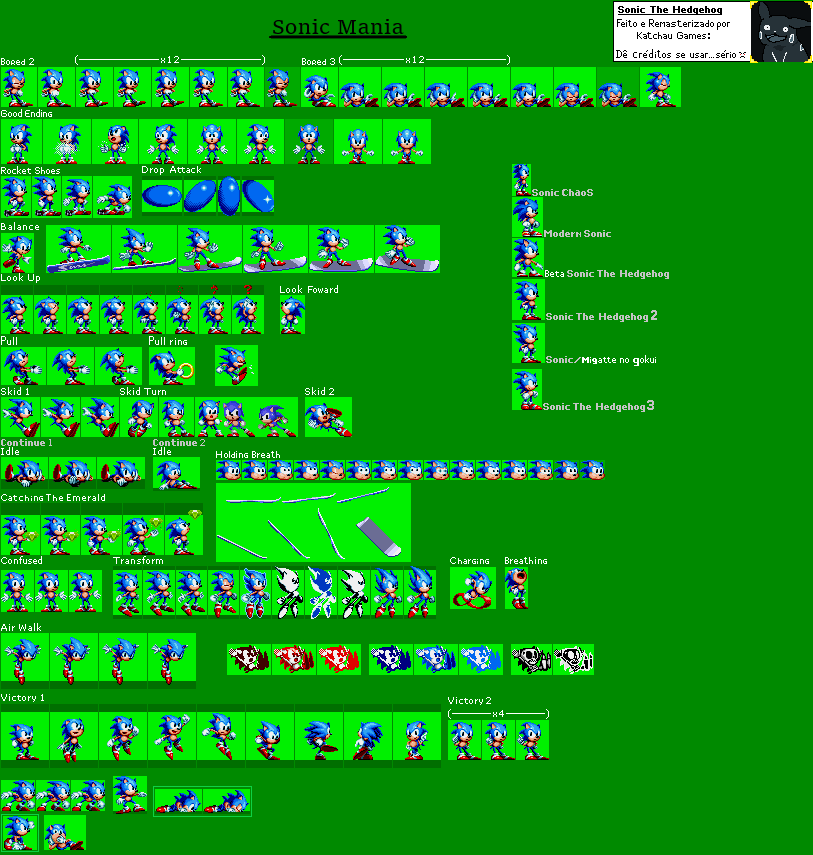
Task: Select the Look Foward sprite
Action: [293, 315]
